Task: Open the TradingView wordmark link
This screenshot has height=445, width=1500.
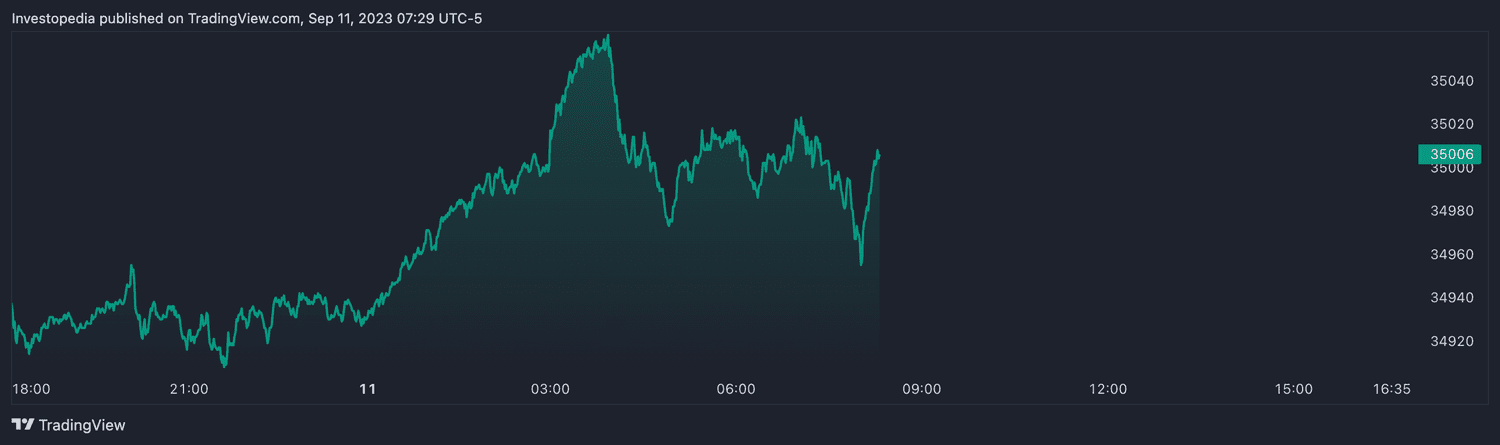Action: point(82,425)
